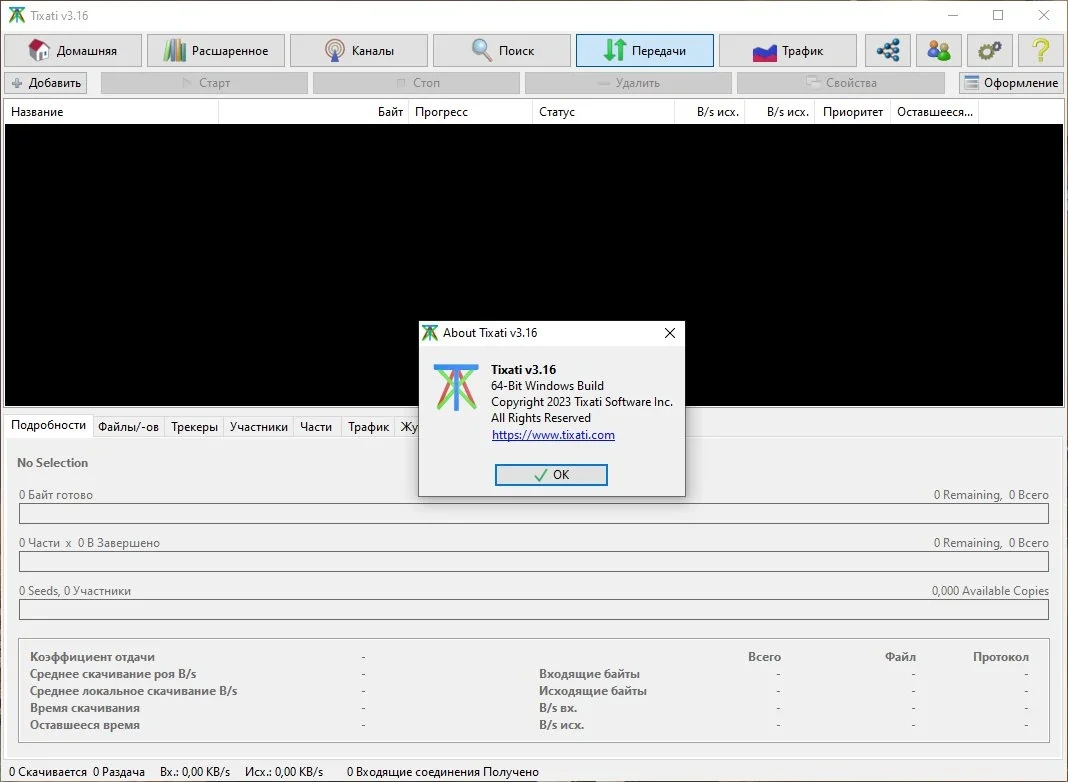Switch to the Участники tab

tap(259, 427)
